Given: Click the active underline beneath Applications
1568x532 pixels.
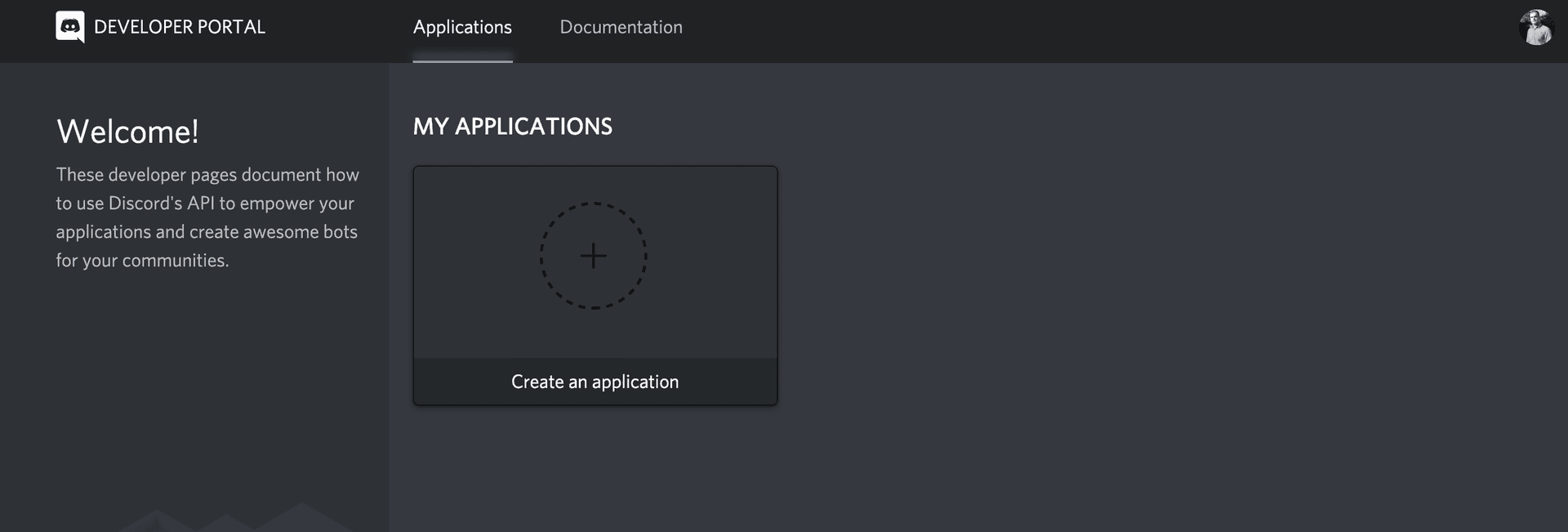Looking at the screenshot, I should 462,59.
